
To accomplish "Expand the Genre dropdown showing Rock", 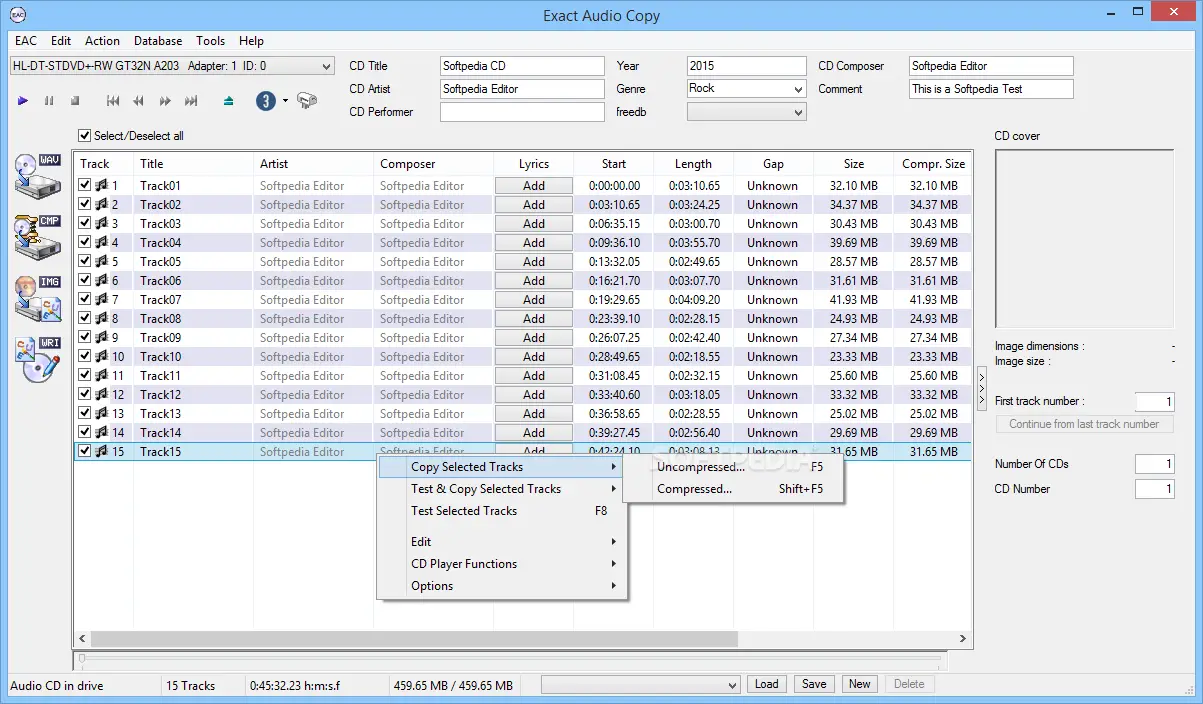I will coord(797,89).
